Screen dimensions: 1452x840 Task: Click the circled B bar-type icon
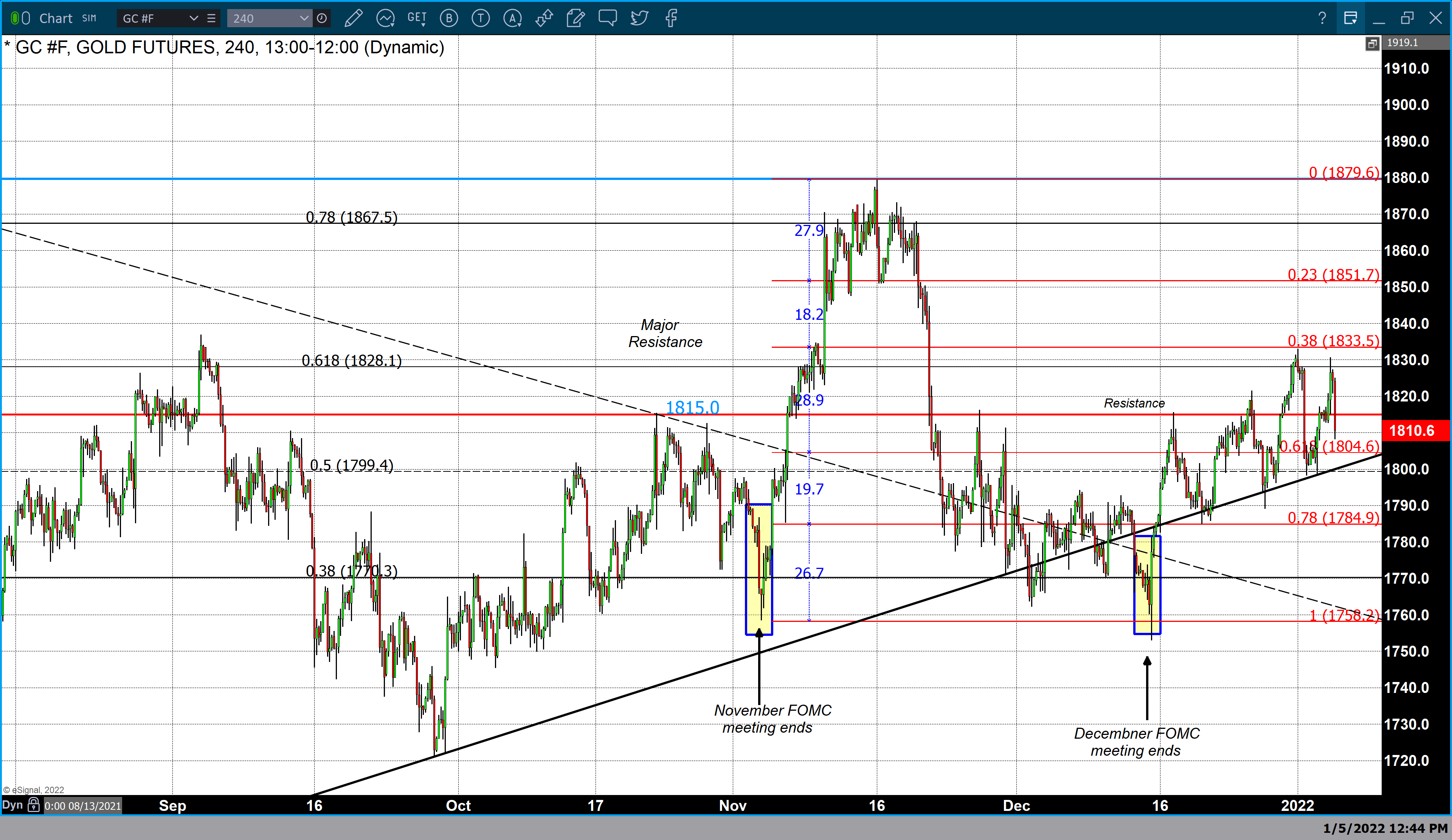click(x=449, y=19)
